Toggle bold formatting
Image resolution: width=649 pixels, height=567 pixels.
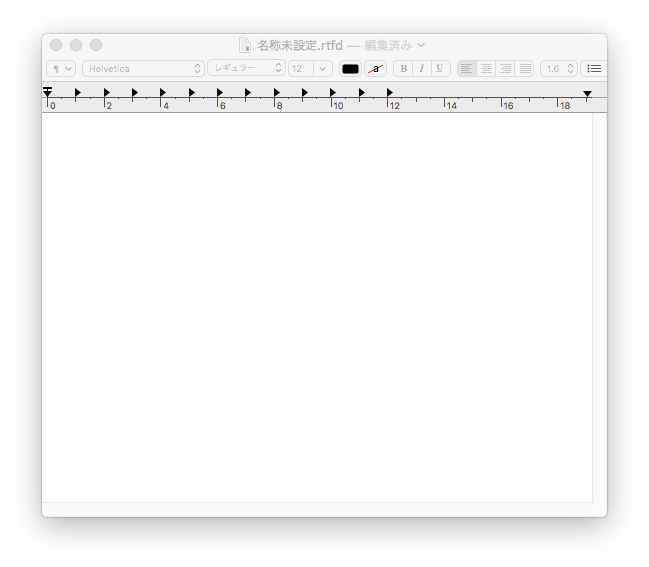point(403,69)
